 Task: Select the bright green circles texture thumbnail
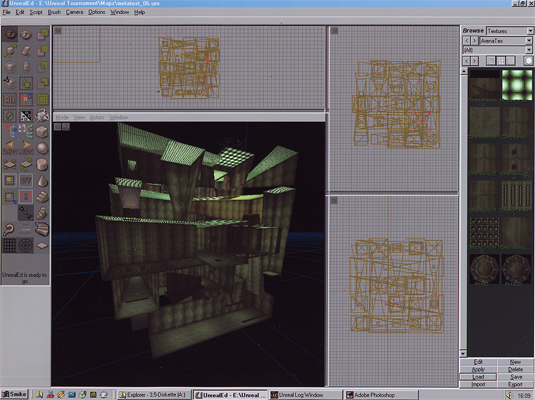point(517,85)
